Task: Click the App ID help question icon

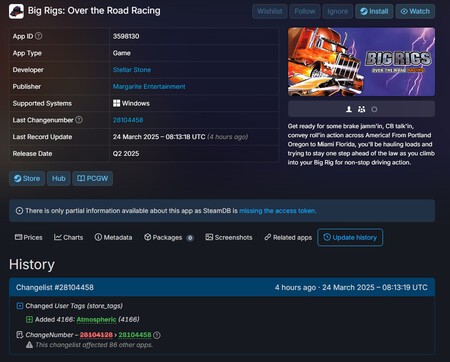Action: [39, 36]
